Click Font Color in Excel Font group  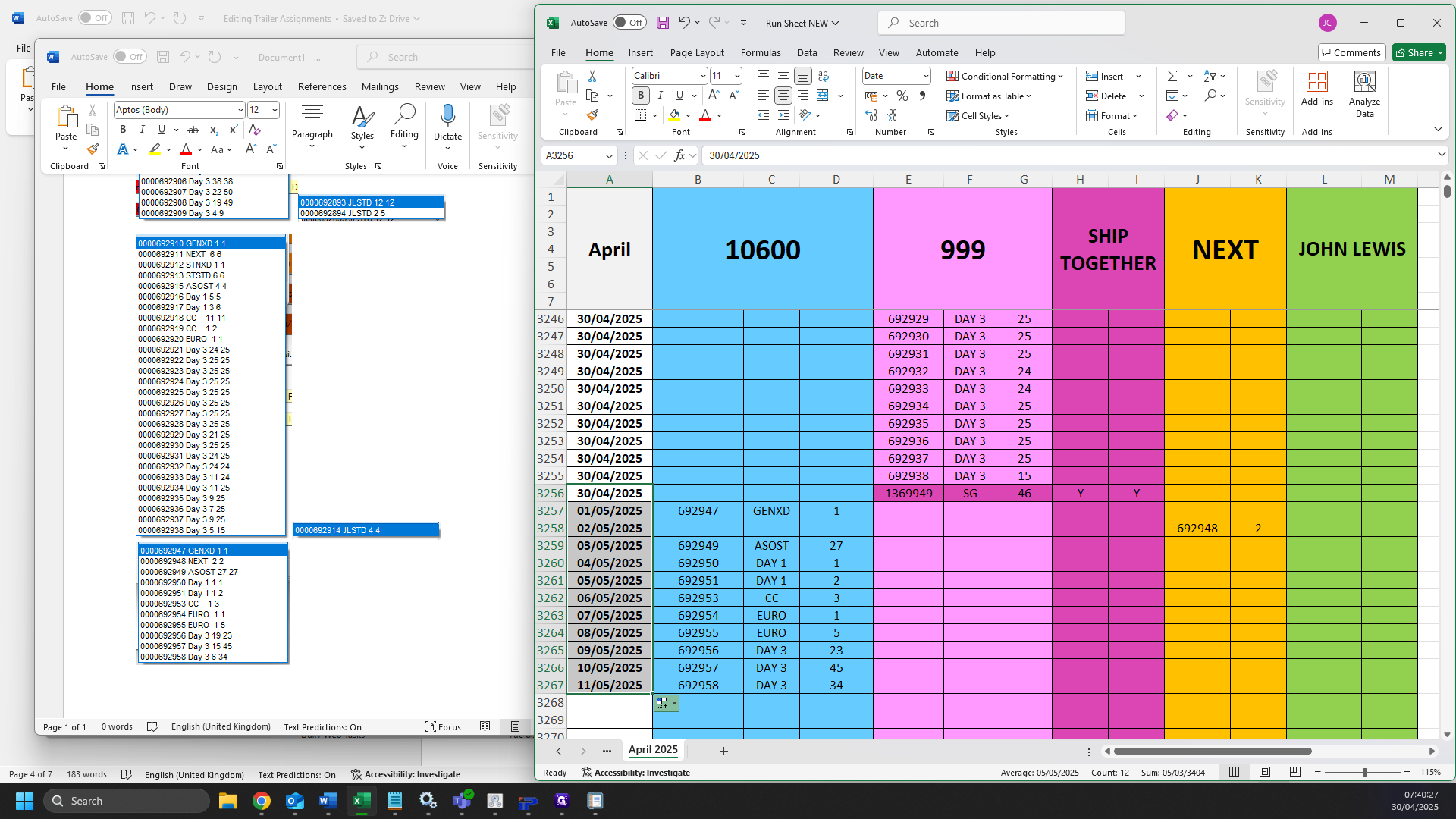point(705,115)
